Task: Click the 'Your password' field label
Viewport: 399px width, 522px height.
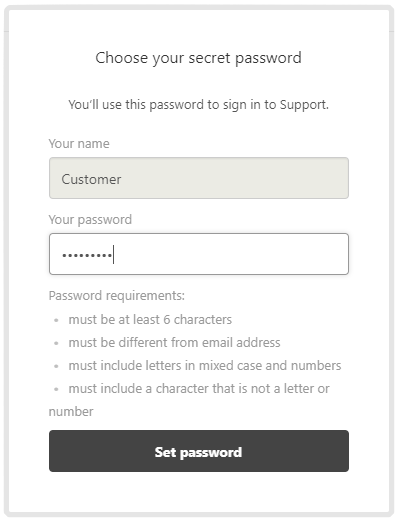Action: (90, 220)
